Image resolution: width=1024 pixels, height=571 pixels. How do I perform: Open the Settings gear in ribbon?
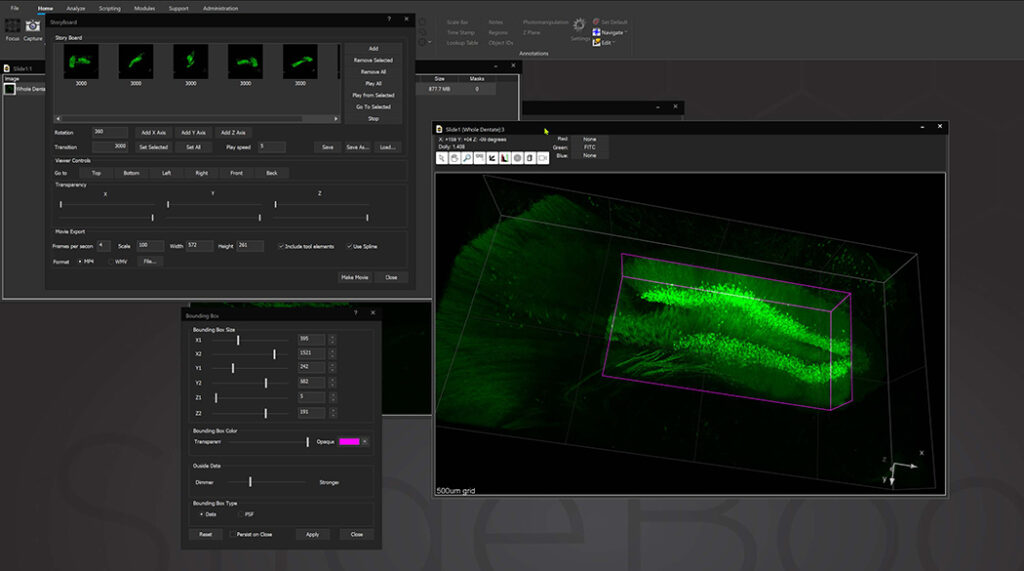pyautogui.click(x=579, y=25)
